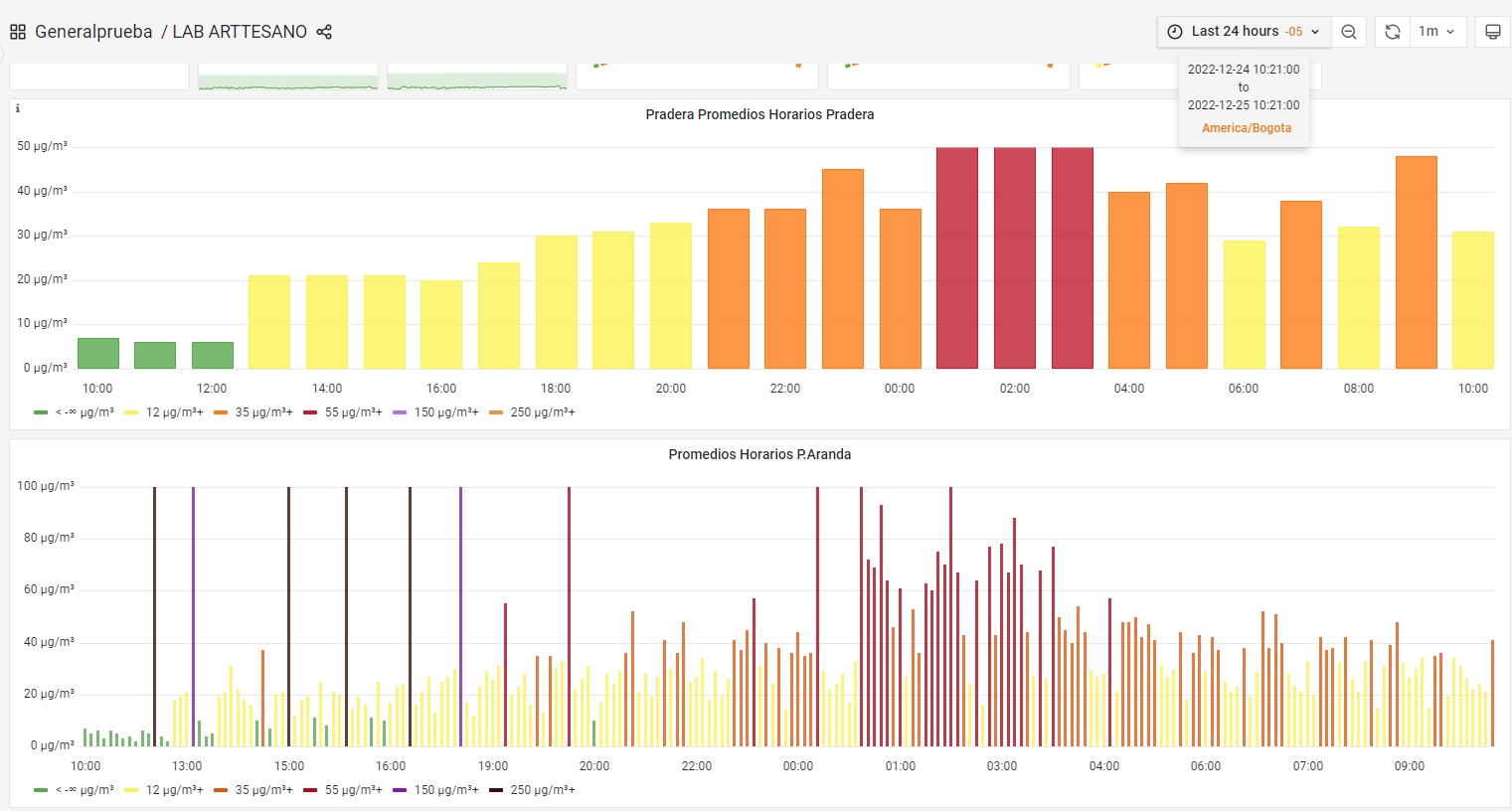Viewport: 1512px width, 811px height.
Task: Click the dashboards grid icon
Action: [x=18, y=32]
